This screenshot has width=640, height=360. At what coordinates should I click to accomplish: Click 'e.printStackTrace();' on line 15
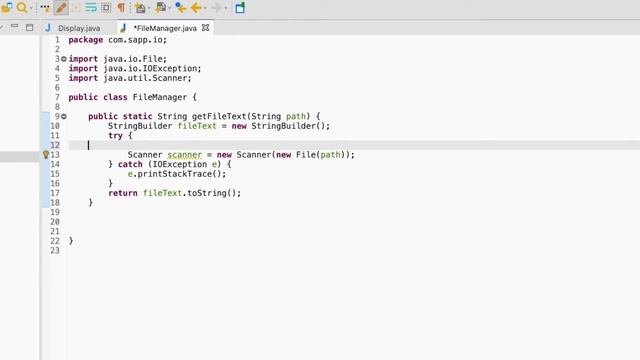click(x=177, y=174)
